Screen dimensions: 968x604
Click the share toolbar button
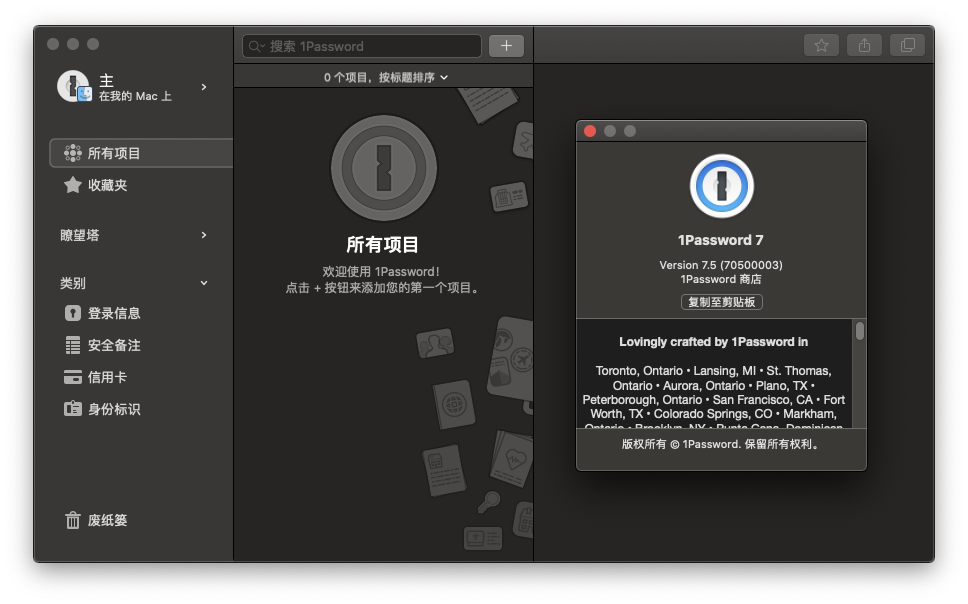tap(864, 46)
